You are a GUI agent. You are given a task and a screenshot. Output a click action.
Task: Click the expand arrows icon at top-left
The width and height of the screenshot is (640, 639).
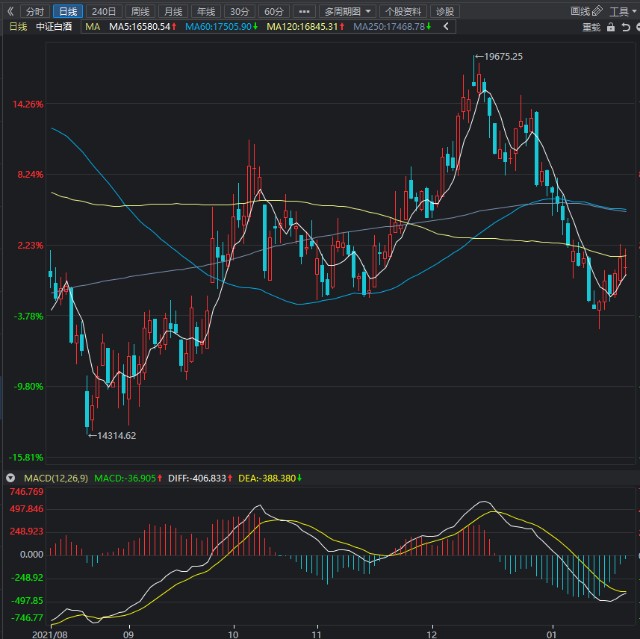10,11
